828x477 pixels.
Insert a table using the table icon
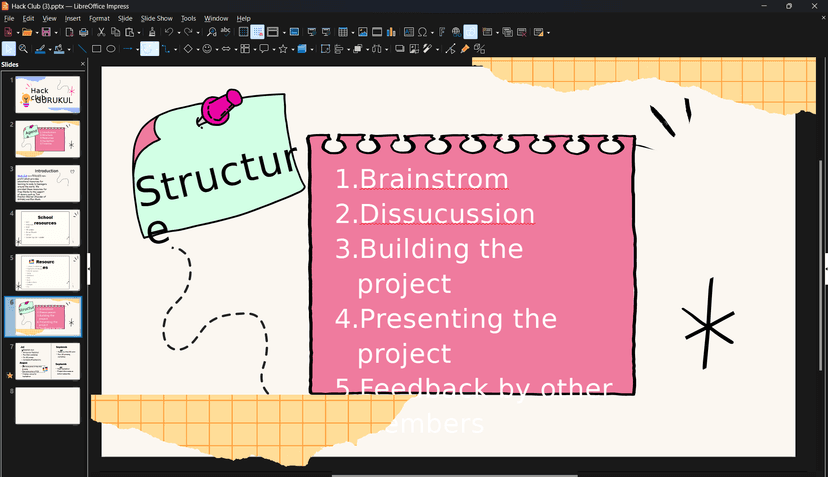[x=343, y=32]
